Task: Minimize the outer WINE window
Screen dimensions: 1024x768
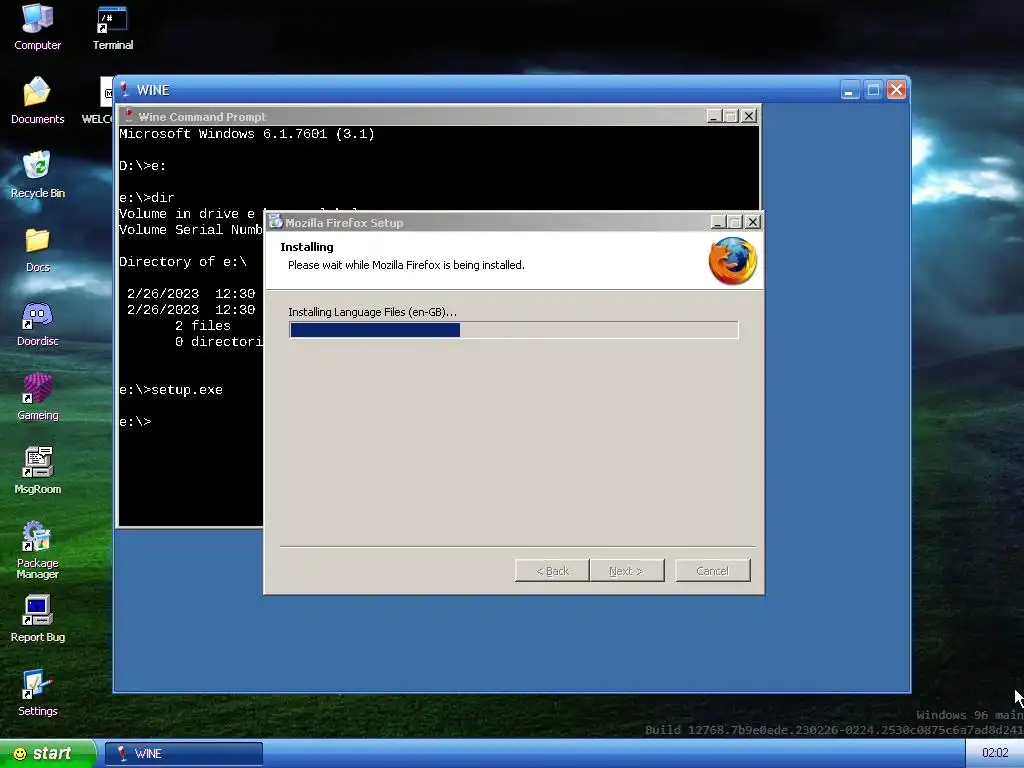Action: pyautogui.click(x=850, y=89)
